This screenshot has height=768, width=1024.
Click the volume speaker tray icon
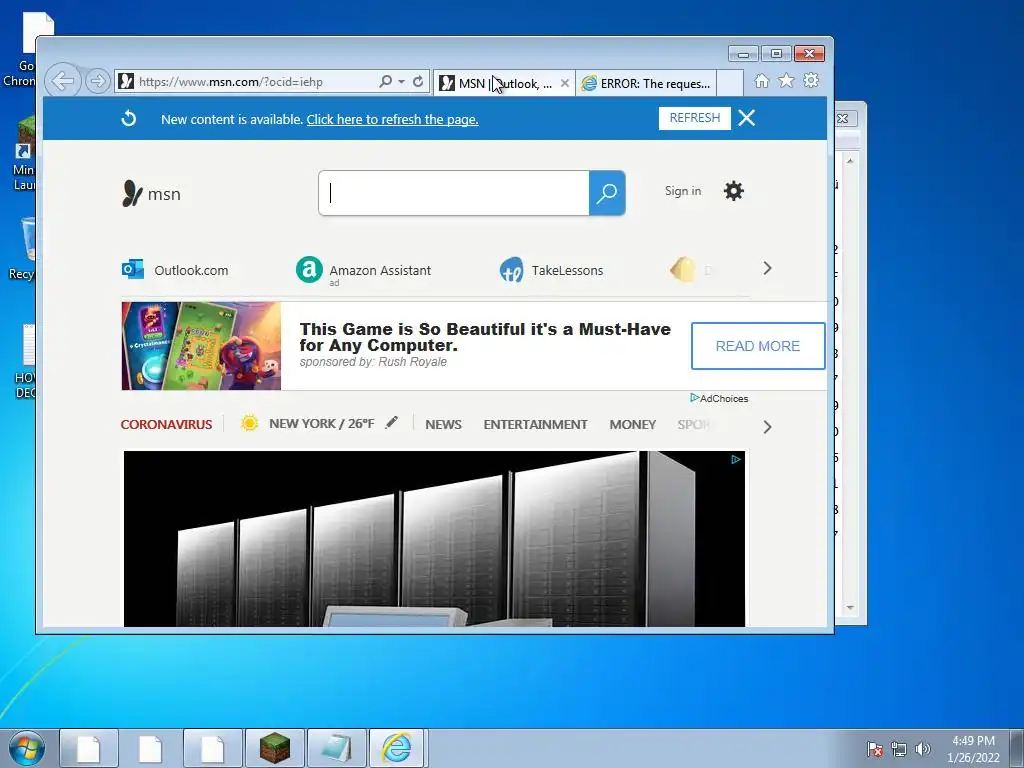coord(922,749)
